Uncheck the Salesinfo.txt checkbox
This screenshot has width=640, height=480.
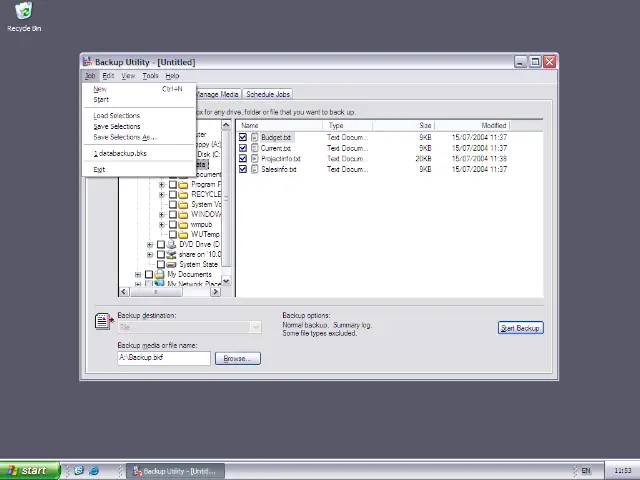[243, 169]
